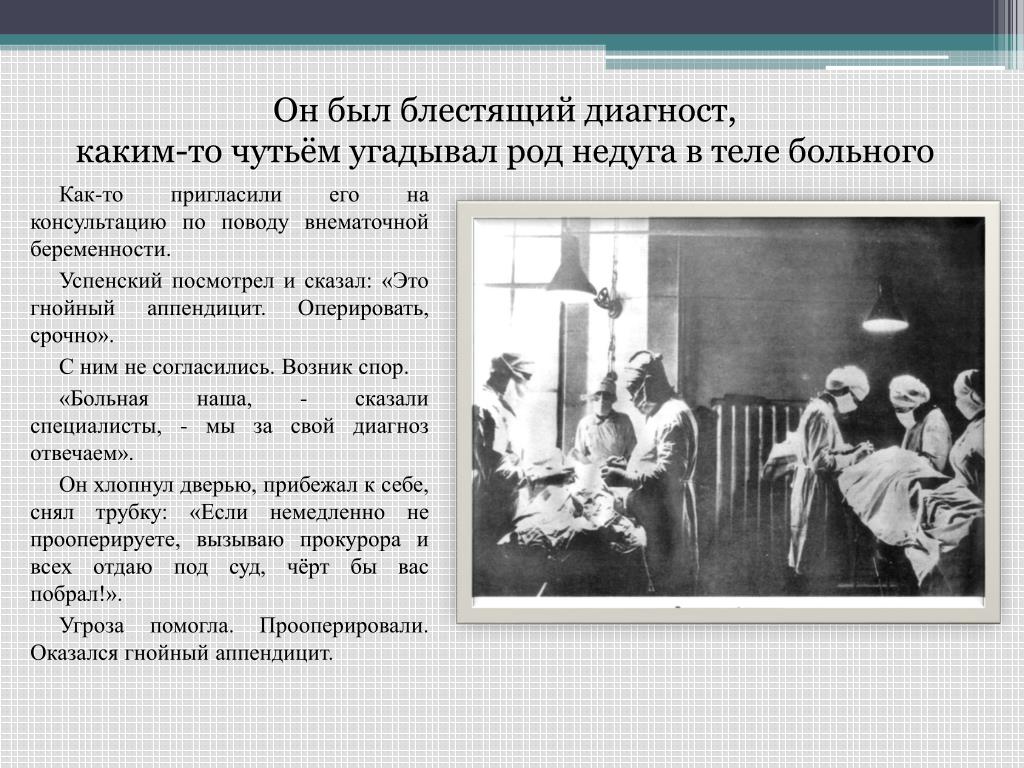Click the word "отвечаем»."

(82, 453)
